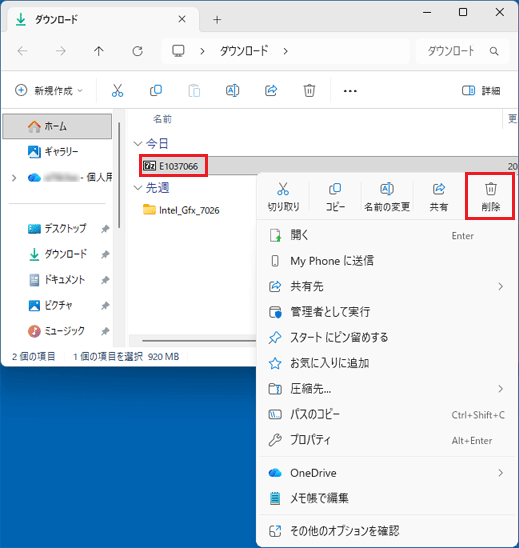This screenshot has width=519, height=548.
Task: Open デスクトップ in quick access
Action: pos(57,229)
